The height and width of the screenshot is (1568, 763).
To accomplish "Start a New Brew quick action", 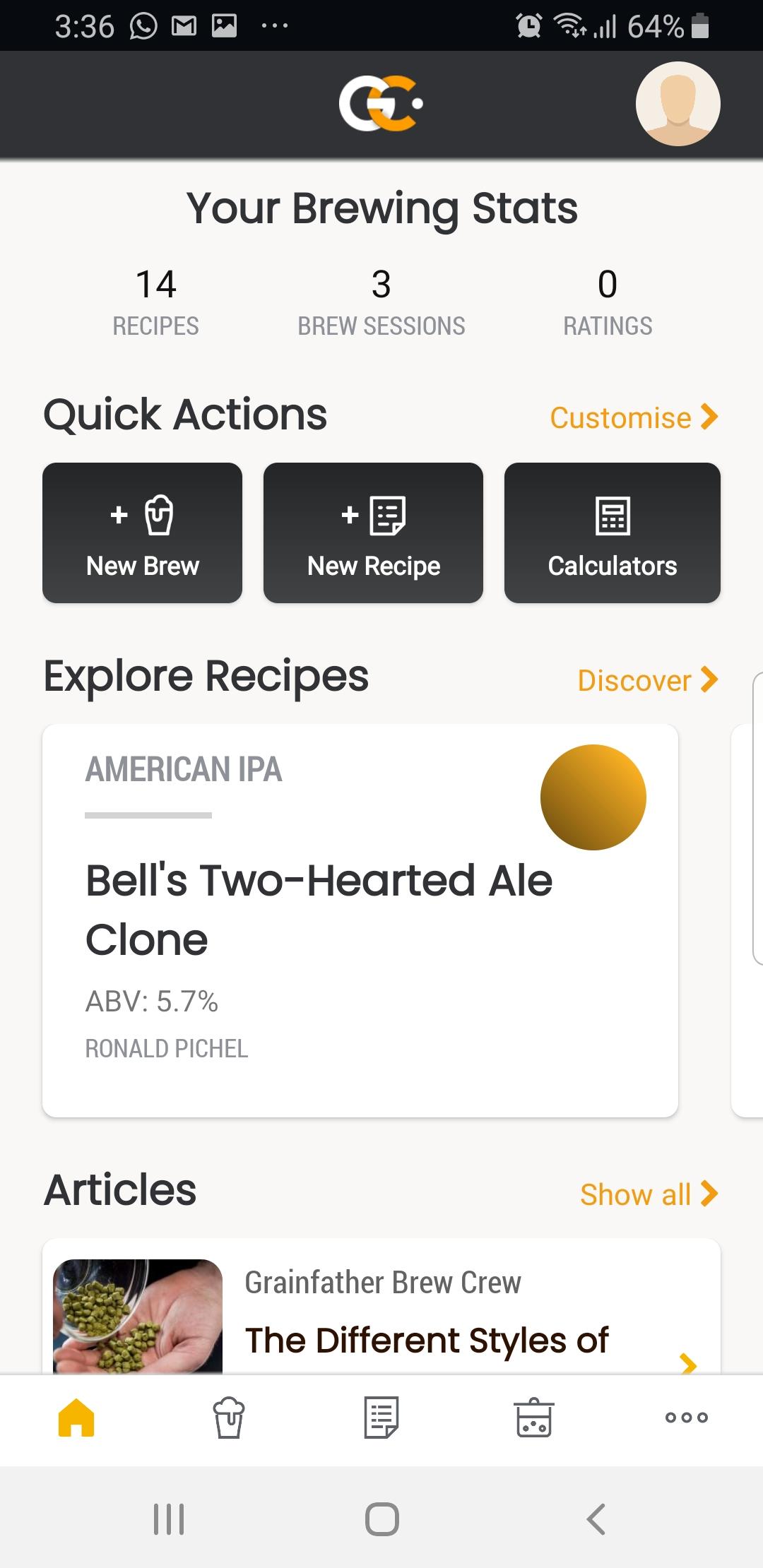I will click(x=142, y=533).
